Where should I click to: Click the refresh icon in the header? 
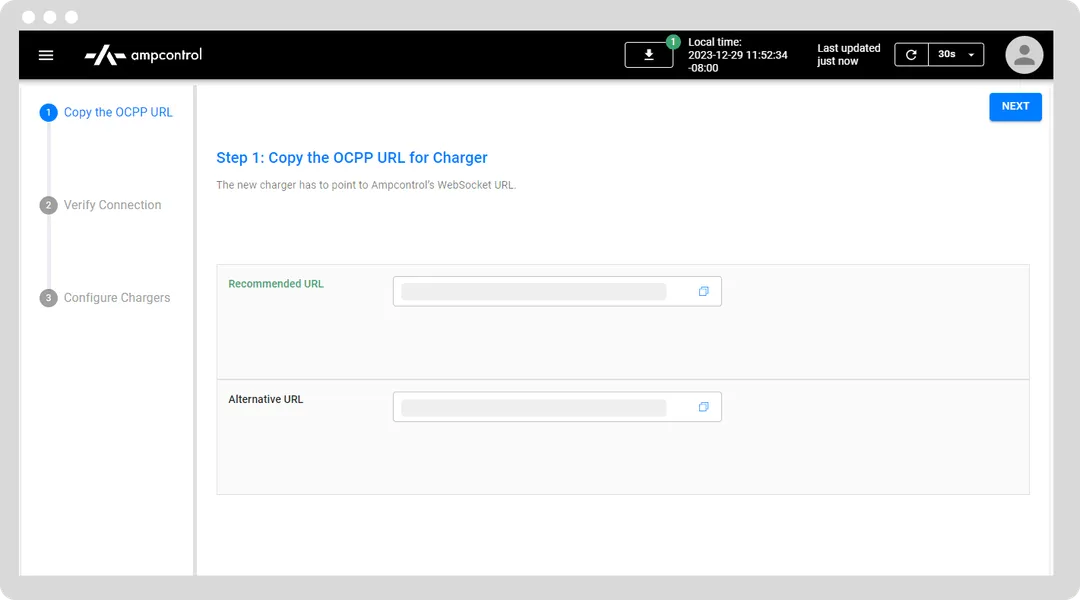pyautogui.click(x=911, y=55)
